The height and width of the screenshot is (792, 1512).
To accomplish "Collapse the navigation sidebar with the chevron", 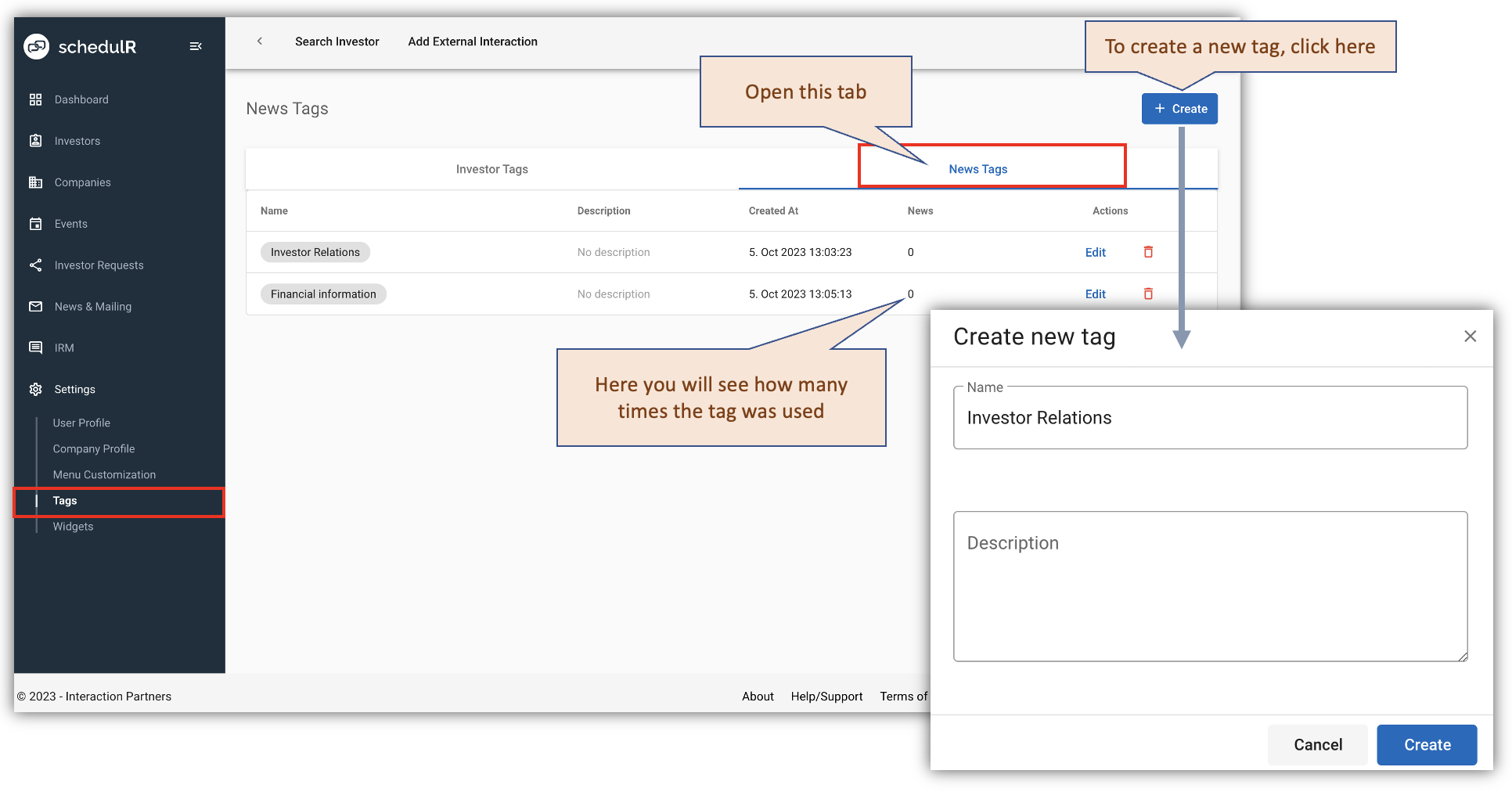I will point(196,45).
